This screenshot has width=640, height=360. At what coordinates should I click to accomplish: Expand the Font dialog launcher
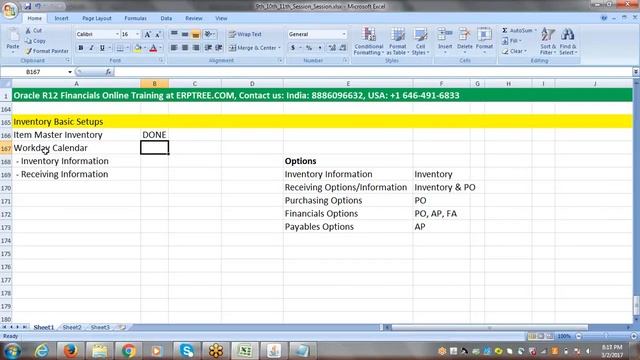point(161,60)
